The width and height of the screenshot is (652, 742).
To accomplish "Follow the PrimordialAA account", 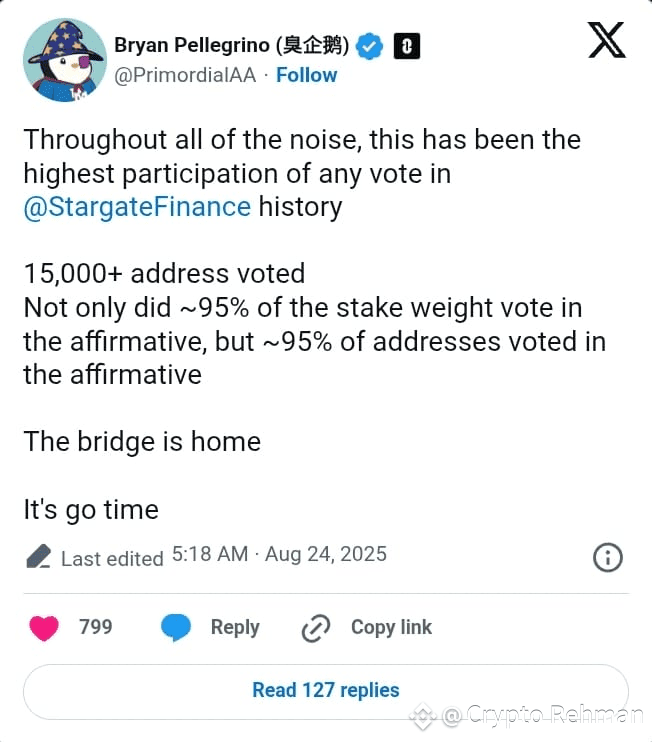I will (x=306, y=75).
